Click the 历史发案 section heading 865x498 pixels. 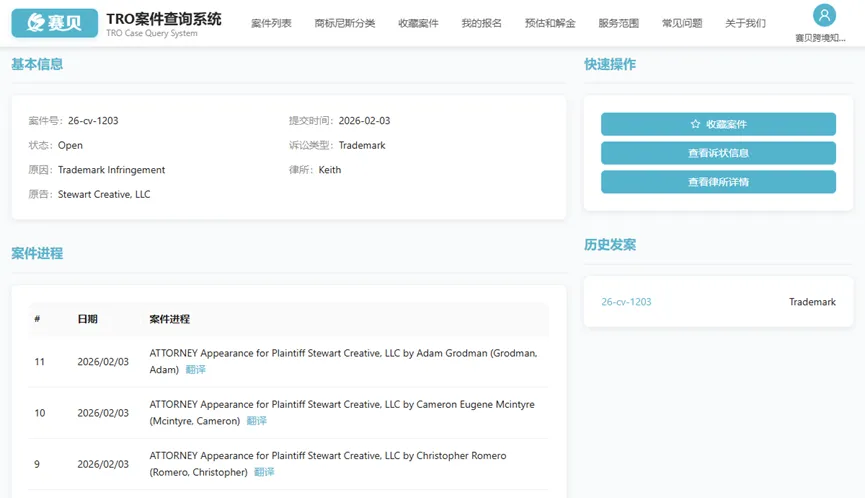(610, 244)
